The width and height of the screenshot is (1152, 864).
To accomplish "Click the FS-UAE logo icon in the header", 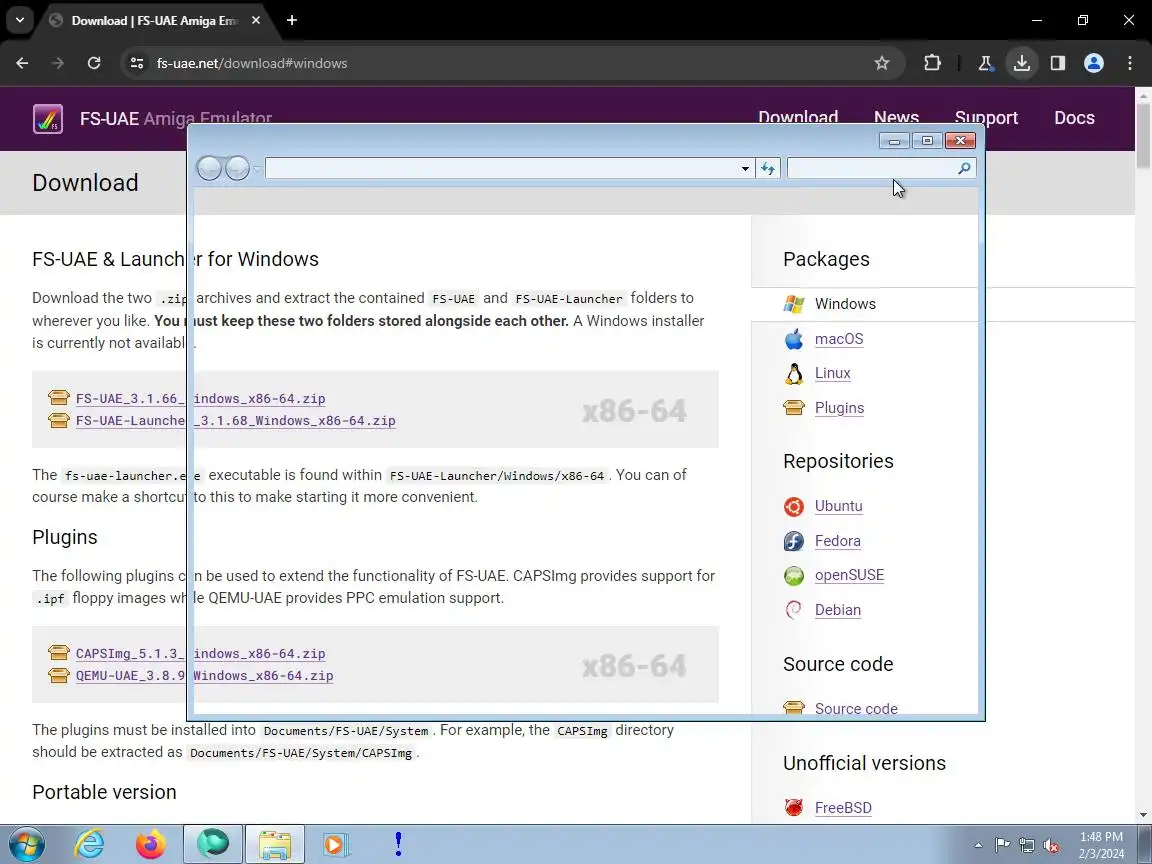I will coord(48,118).
